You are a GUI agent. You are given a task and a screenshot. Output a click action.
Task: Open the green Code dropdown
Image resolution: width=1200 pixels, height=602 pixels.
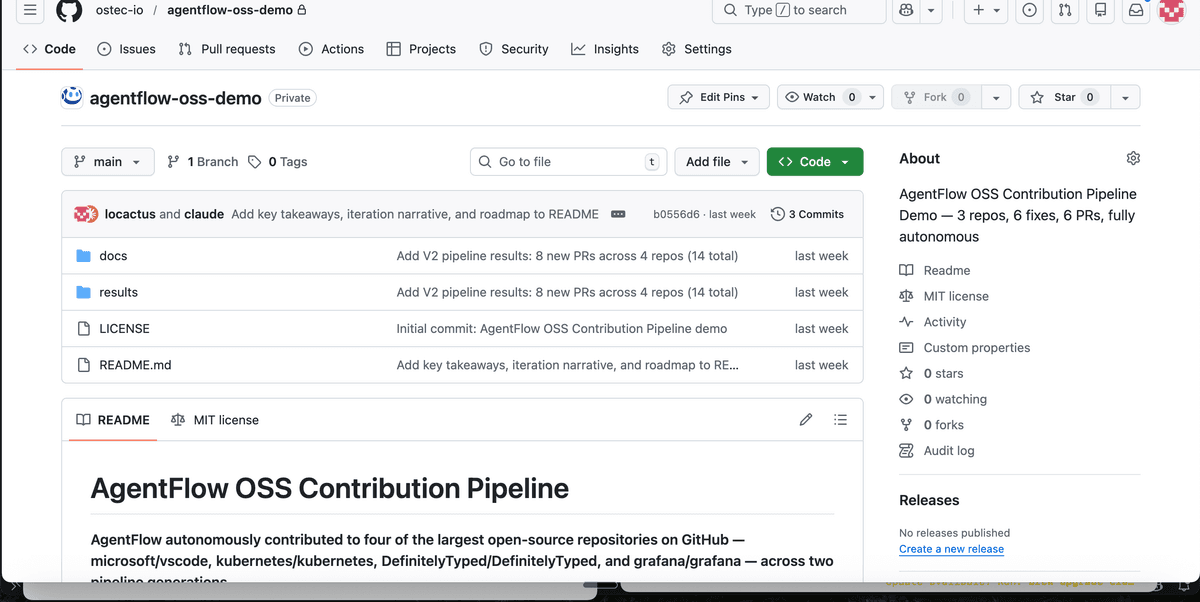coord(814,161)
